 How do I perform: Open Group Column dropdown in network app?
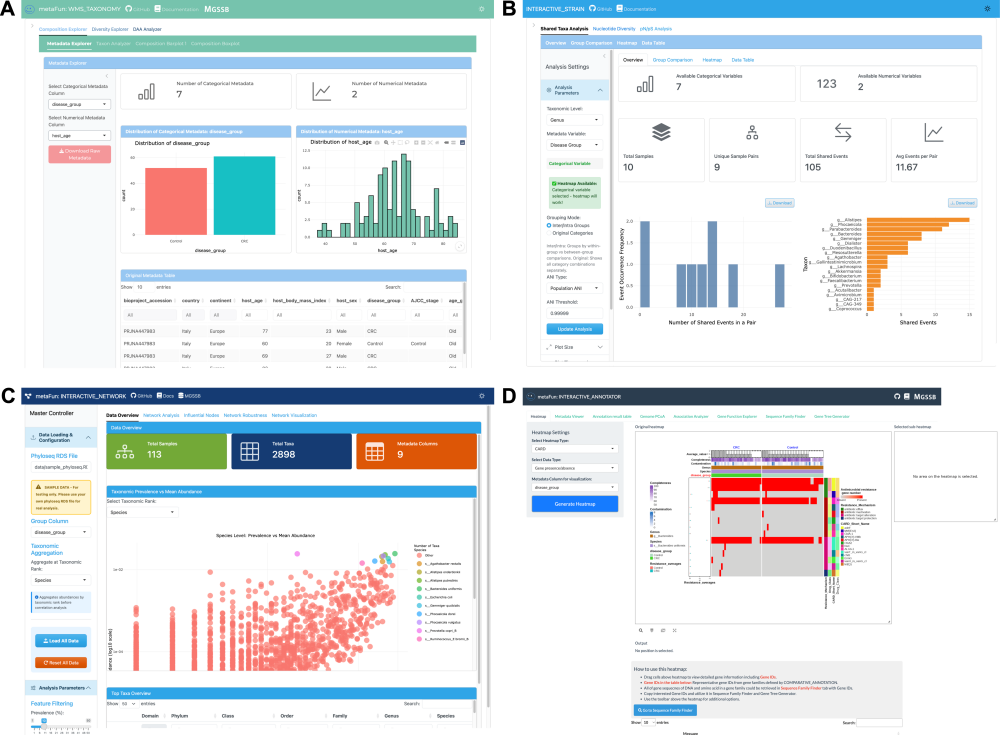pos(61,532)
